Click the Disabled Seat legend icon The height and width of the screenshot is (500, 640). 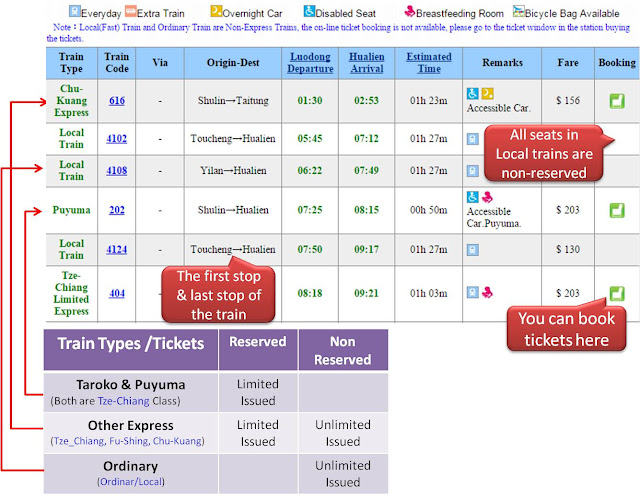point(309,11)
